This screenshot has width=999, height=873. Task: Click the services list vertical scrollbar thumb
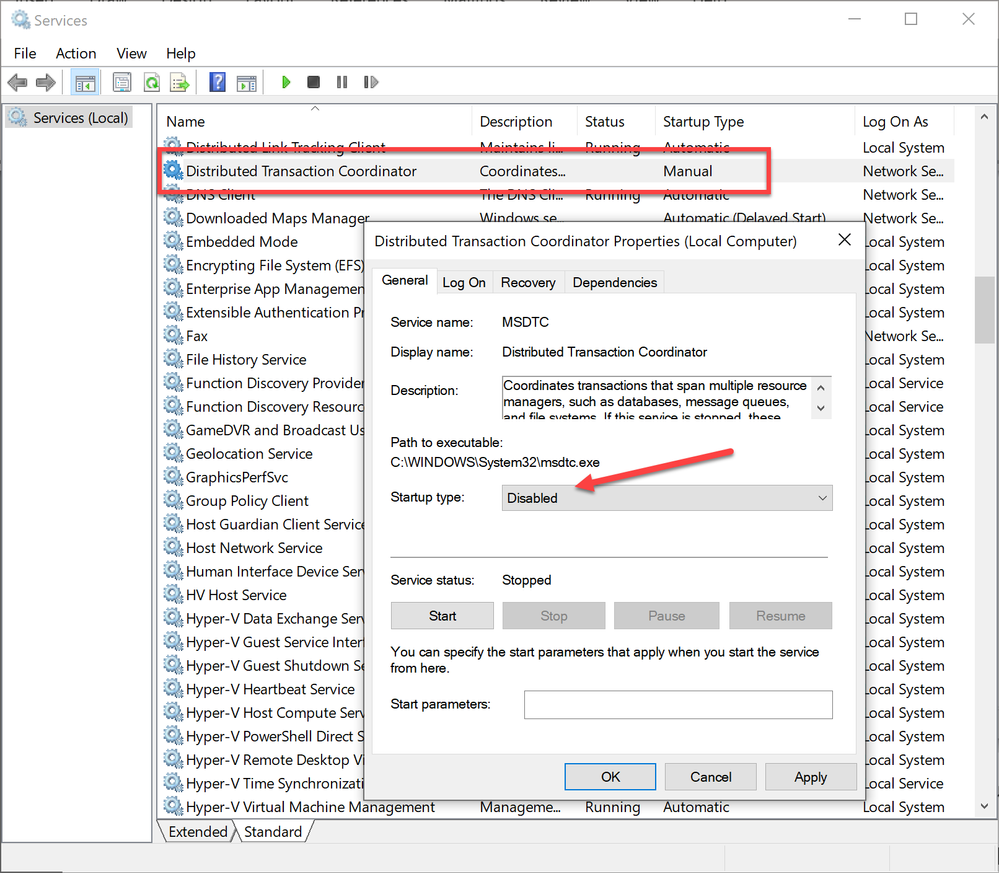click(984, 310)
